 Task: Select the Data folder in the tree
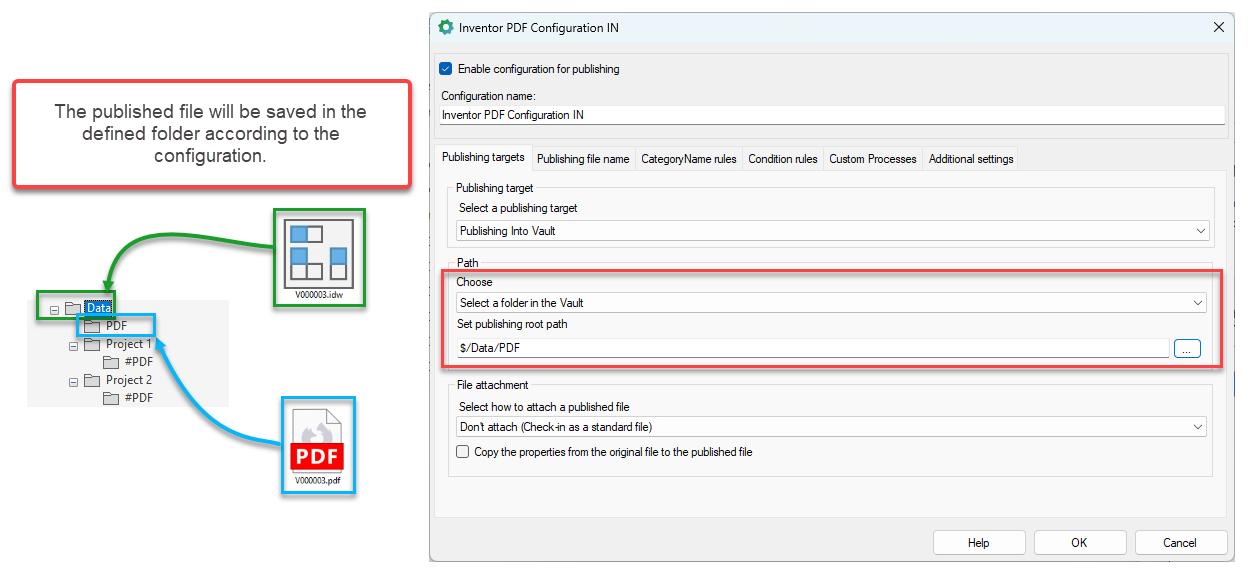coord(98,307)
